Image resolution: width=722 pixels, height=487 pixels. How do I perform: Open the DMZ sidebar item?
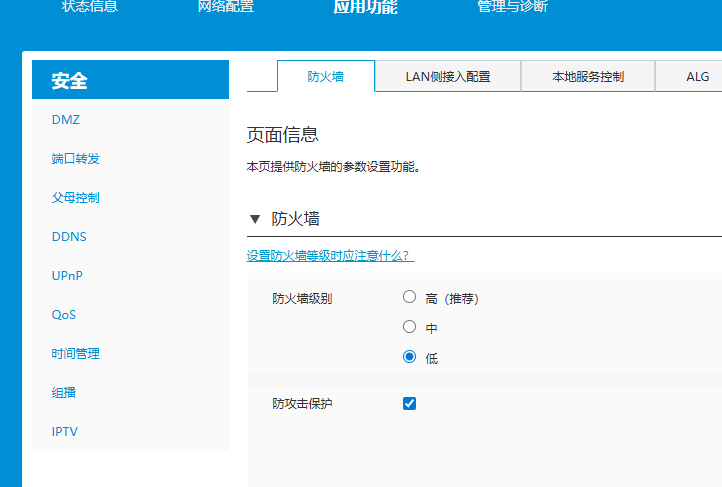click(66, 120)
